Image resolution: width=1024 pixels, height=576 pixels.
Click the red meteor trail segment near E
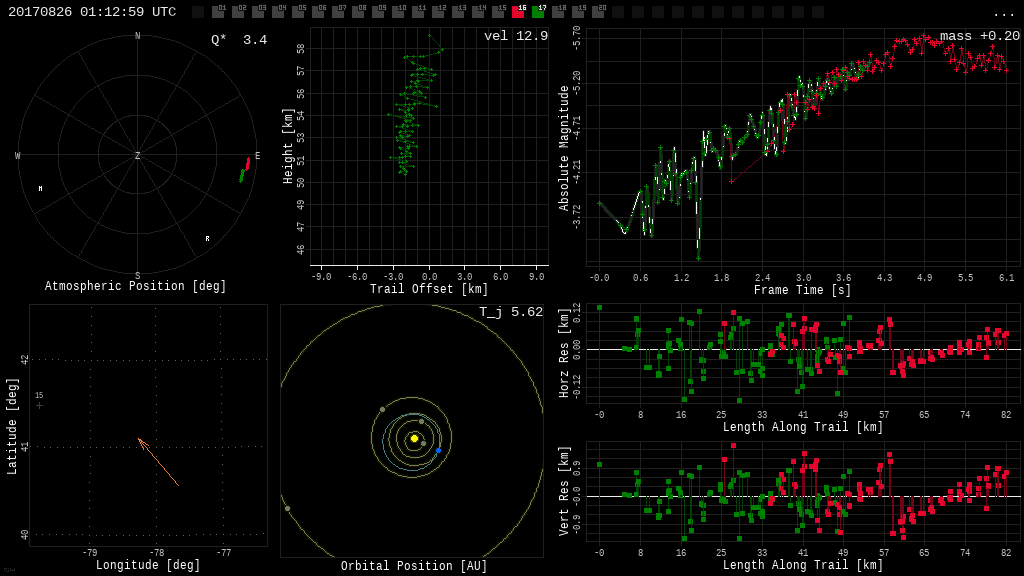(248, 163)
